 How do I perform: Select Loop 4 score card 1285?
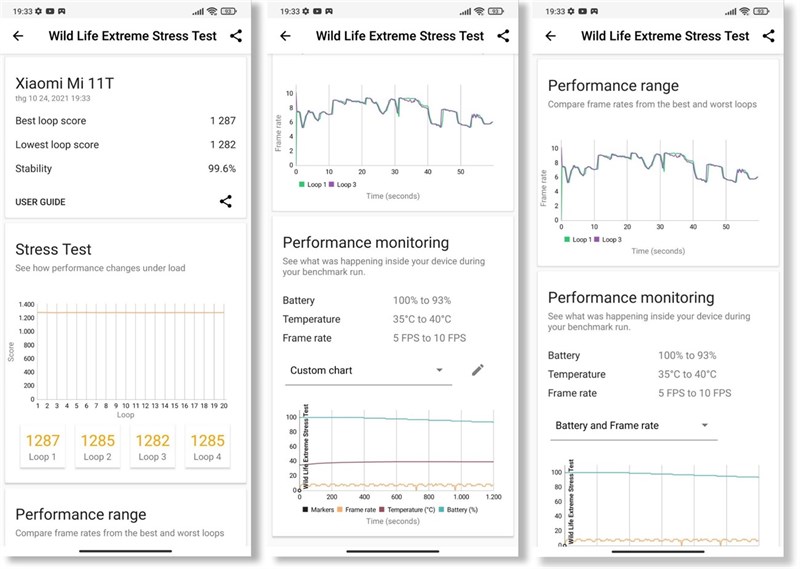coord(207,447)
